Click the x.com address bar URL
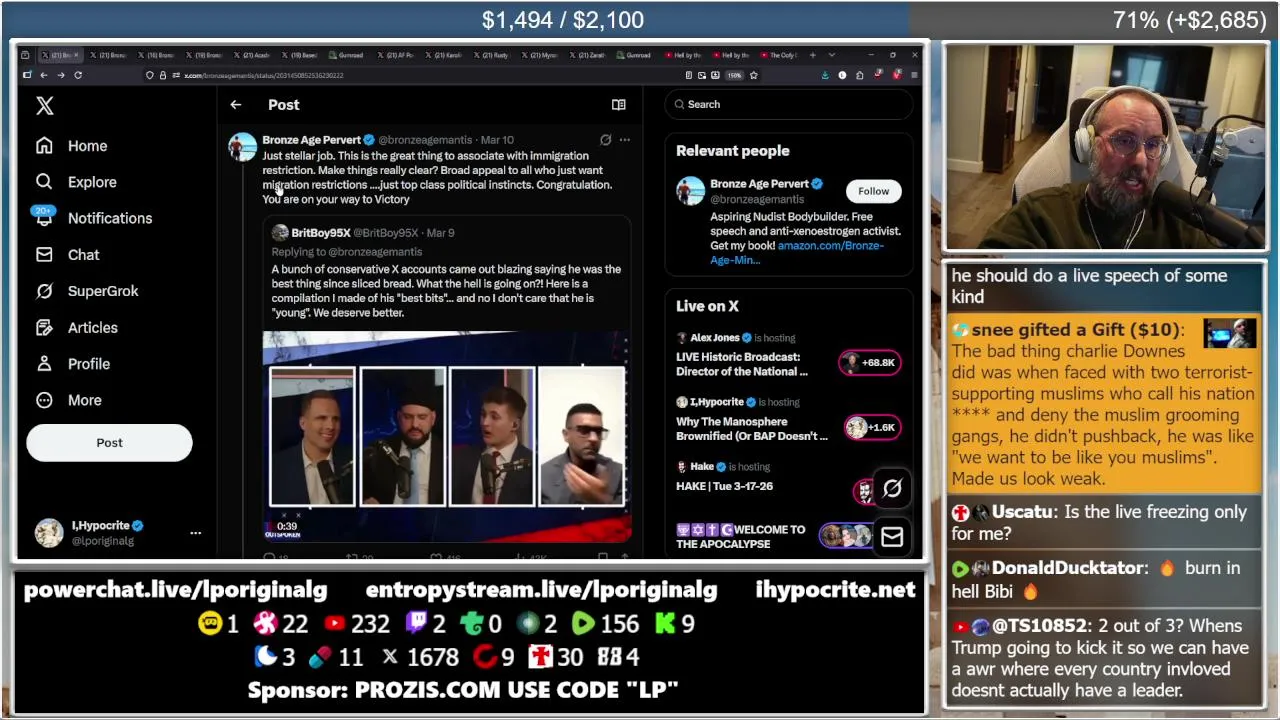This screenshot has width=1280, height=720. (x=263, y=75)
